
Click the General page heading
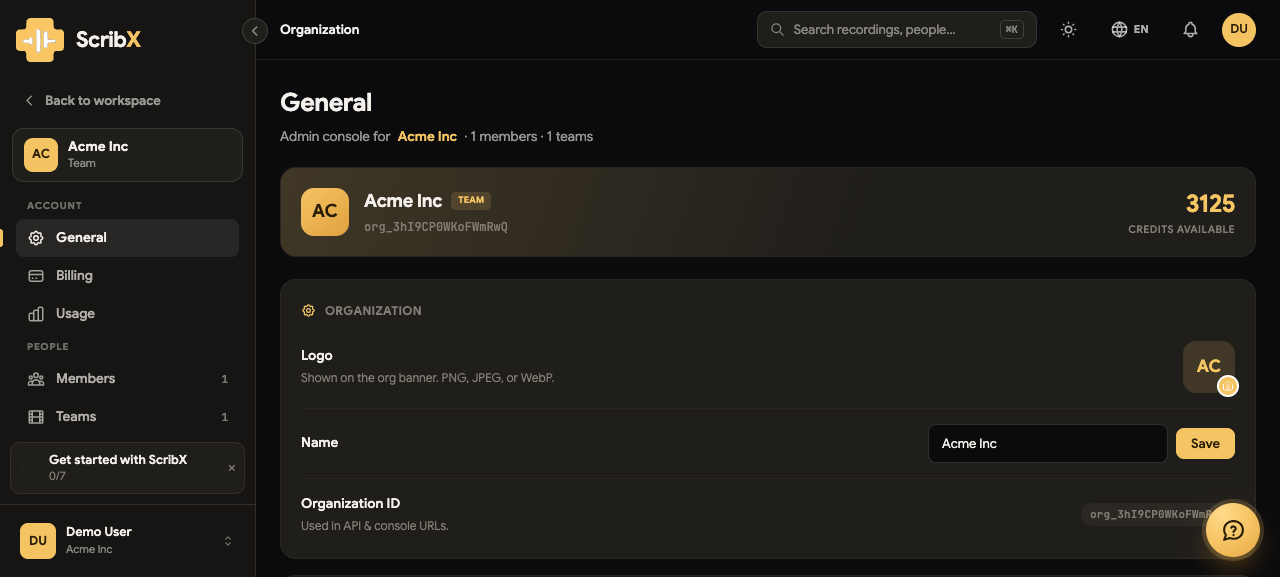[326, 102]
